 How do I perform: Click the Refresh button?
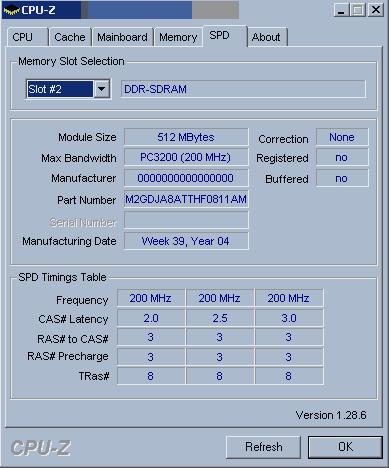pos(263,447)
